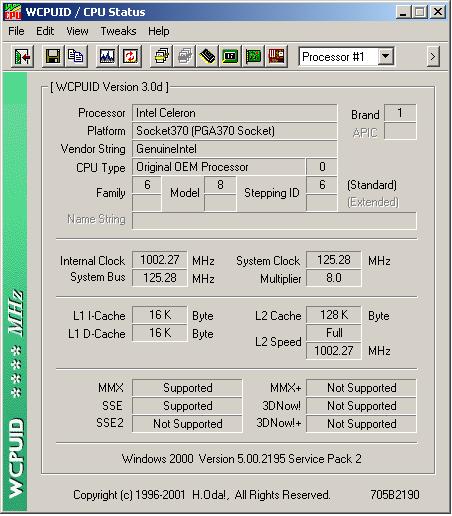Click the Internal Clock value field
This screenshot has width=452, height=516.
click(x=160, y=260)
